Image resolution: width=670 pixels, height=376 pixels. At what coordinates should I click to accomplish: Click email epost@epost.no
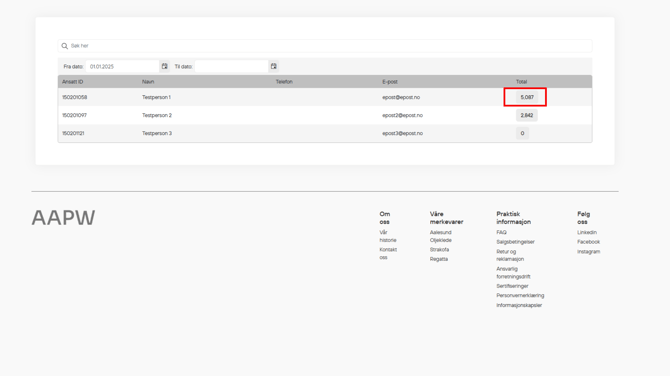tap(401, 97)
